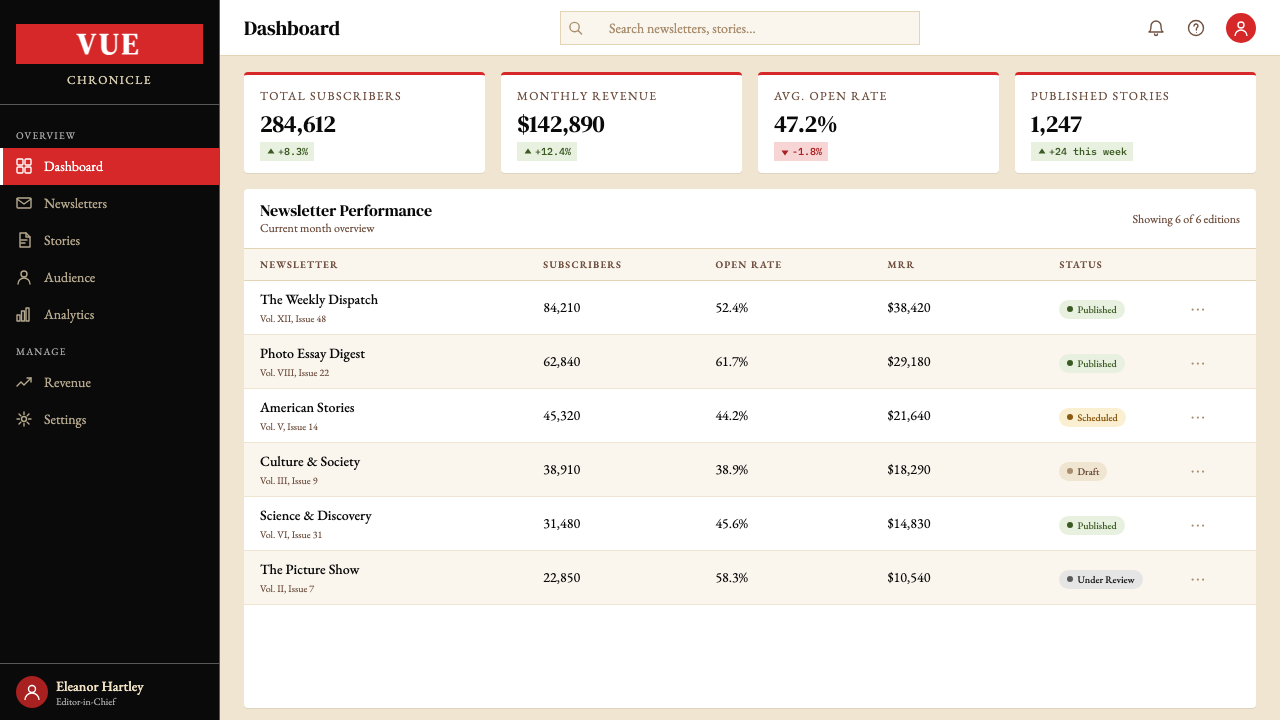Select the Avg. Open Rate card

click(878, 122)
